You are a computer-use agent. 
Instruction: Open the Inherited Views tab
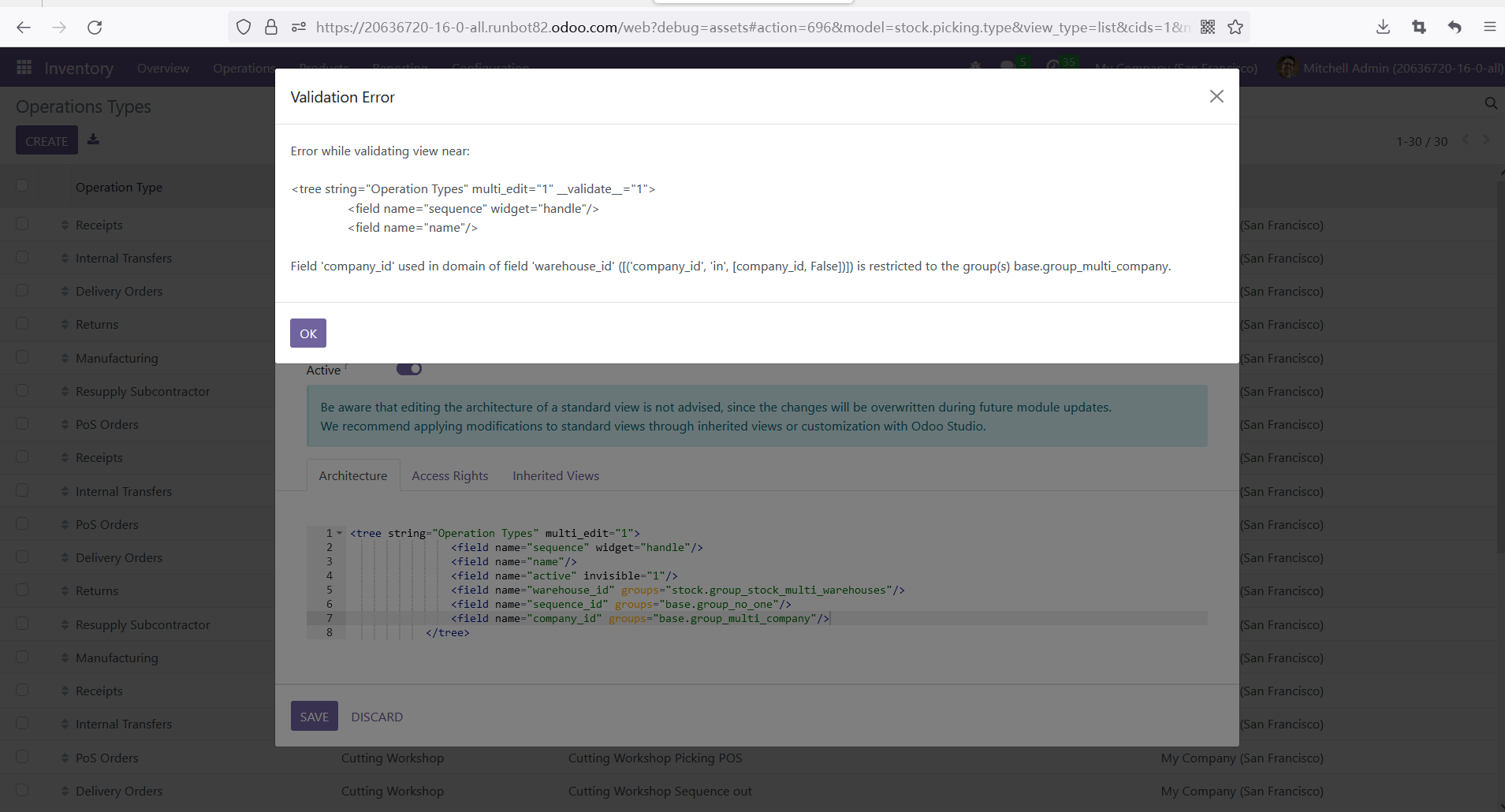coord(555,475)
